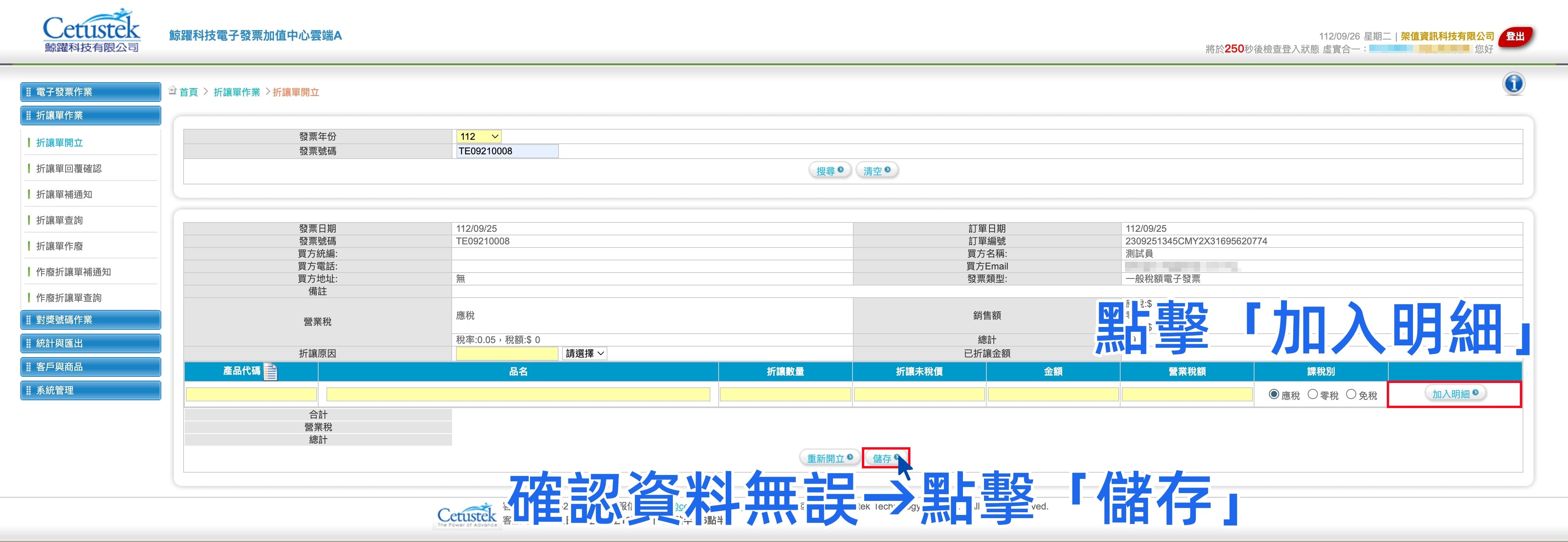
Task: Click the 重新開立 button
Action: tap(829, 458)
